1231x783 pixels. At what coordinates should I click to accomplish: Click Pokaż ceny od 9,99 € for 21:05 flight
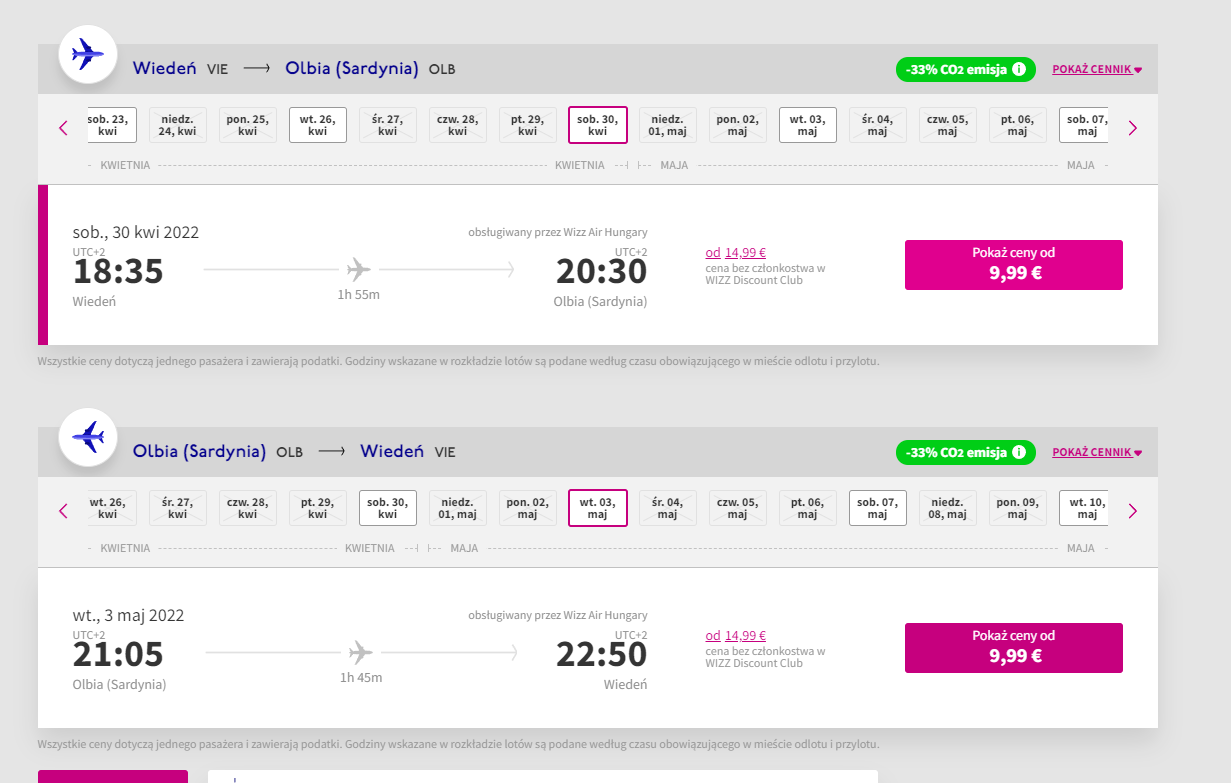click(1014, 648)
